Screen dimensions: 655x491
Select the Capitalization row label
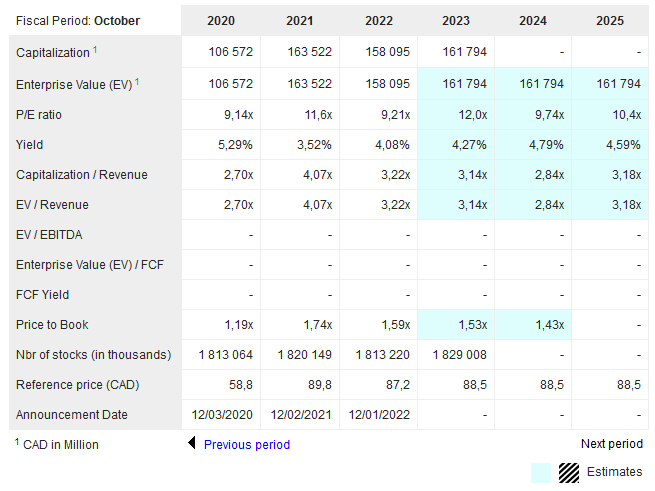click(54, 54)
